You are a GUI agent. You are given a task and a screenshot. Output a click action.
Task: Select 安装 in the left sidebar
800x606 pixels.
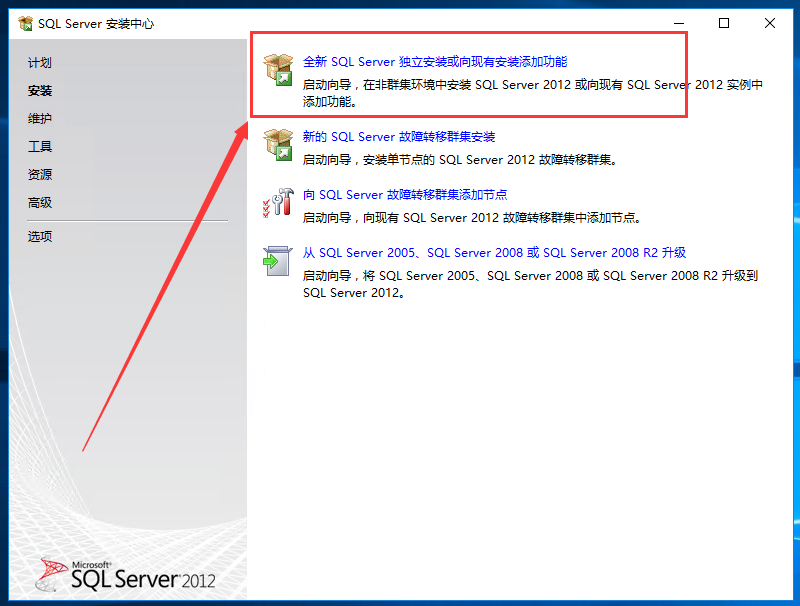[40, 91]
